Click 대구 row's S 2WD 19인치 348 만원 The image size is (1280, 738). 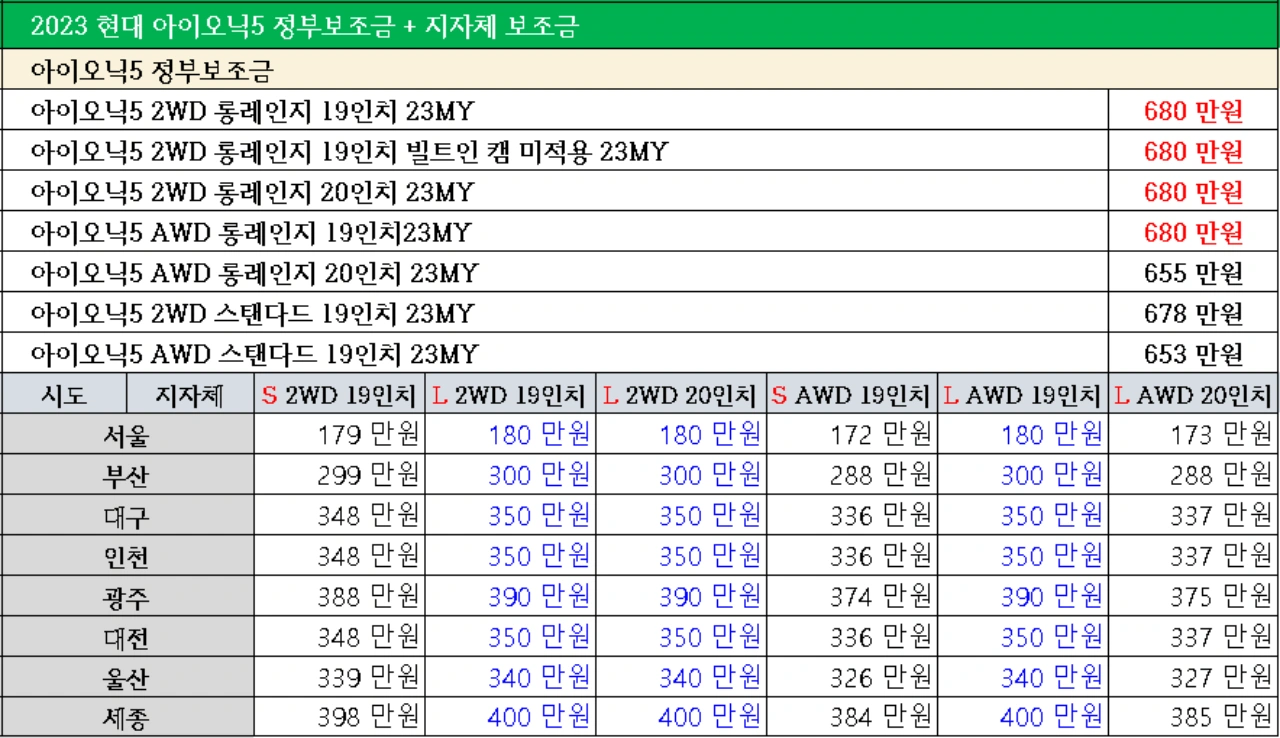(x=369, y=516)
